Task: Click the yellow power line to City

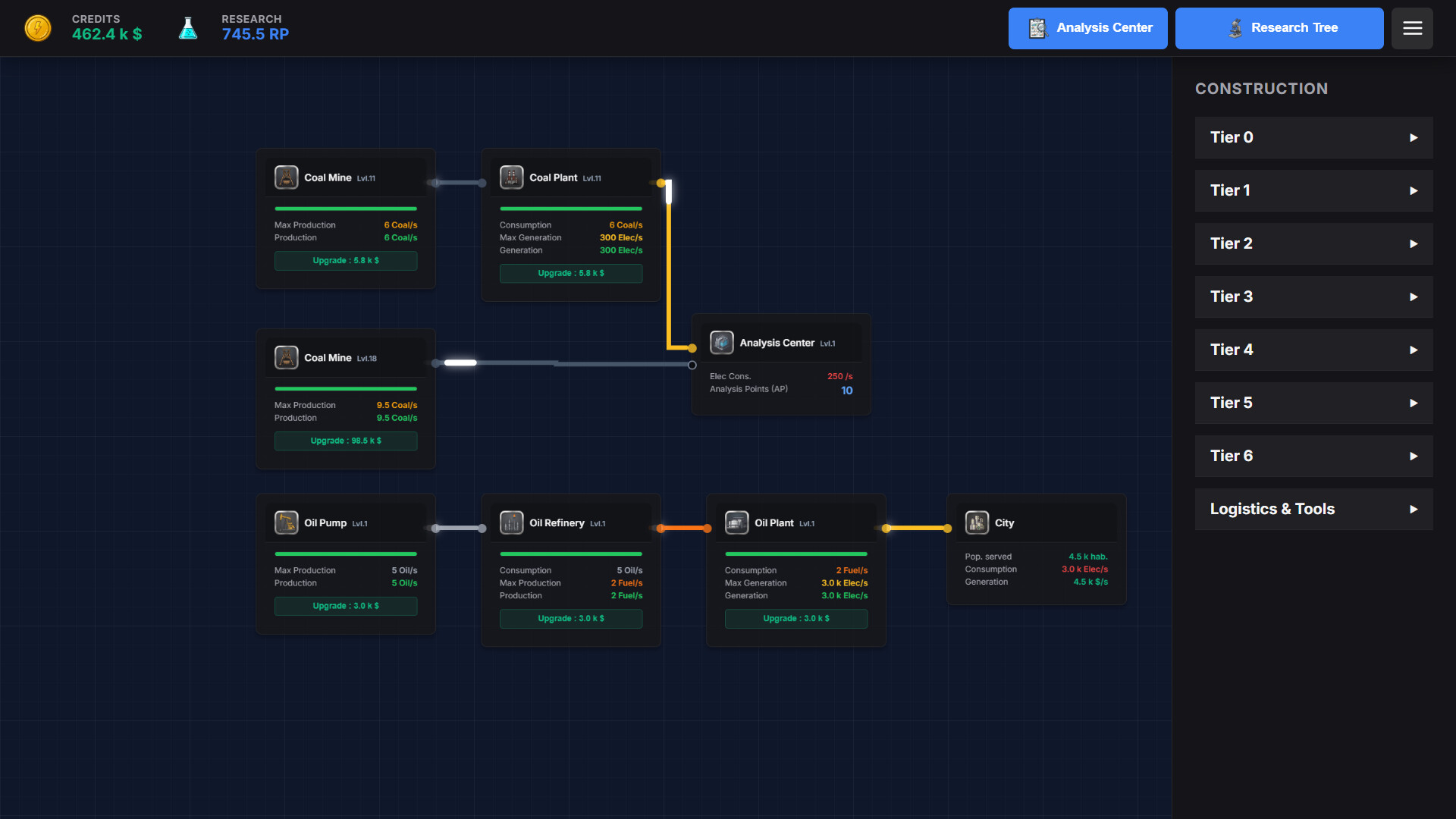Action: (x=917, y=529)
